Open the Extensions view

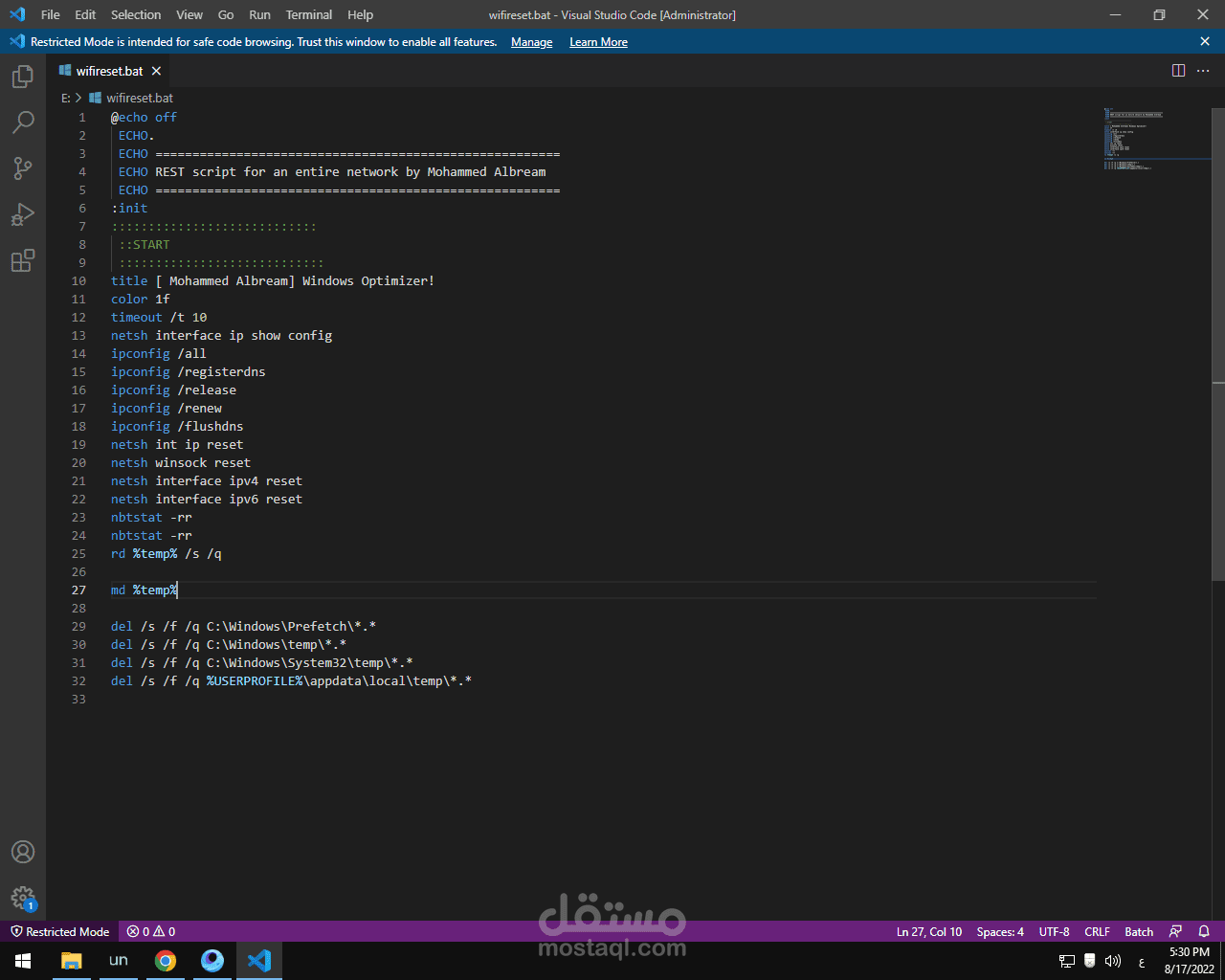click(x=23, y=260)
